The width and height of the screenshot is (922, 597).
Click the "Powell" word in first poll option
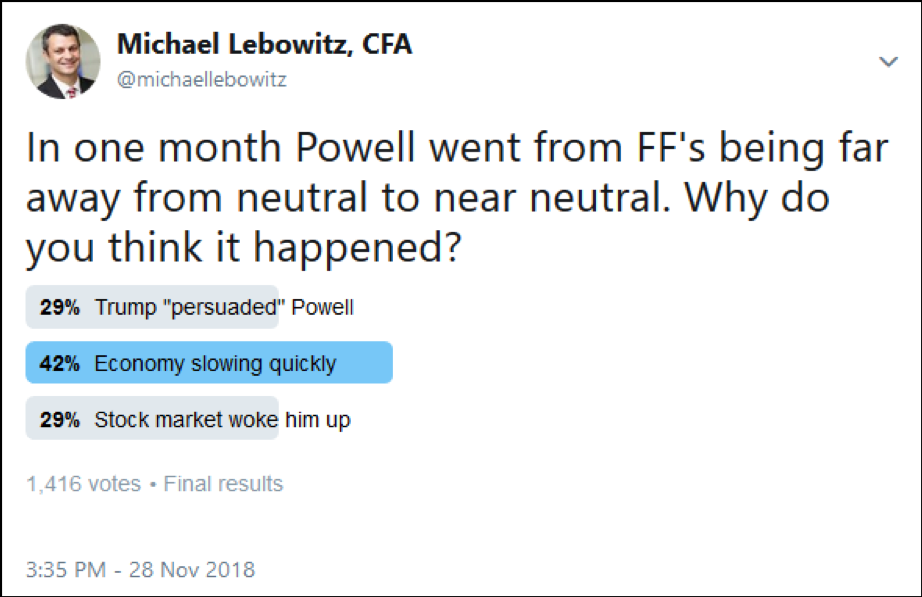click(x=322, y=307)
